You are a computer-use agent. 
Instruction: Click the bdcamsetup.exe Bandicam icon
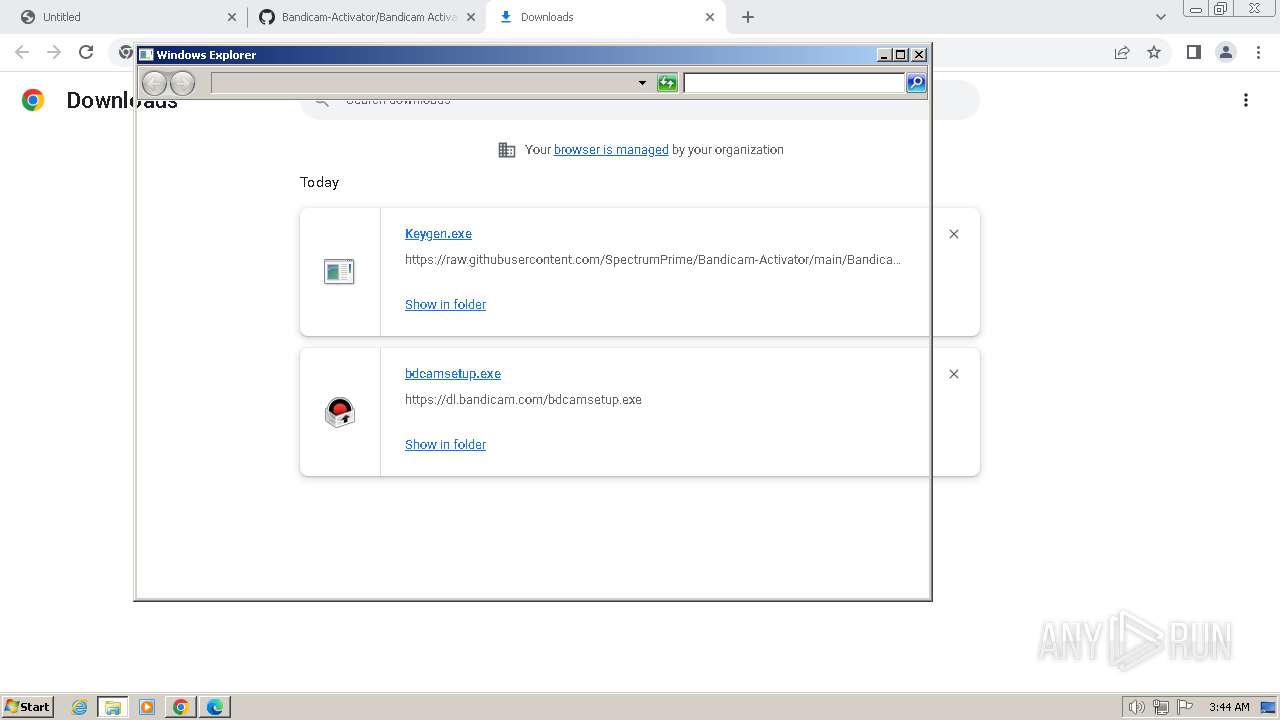[x=340, y=412]
